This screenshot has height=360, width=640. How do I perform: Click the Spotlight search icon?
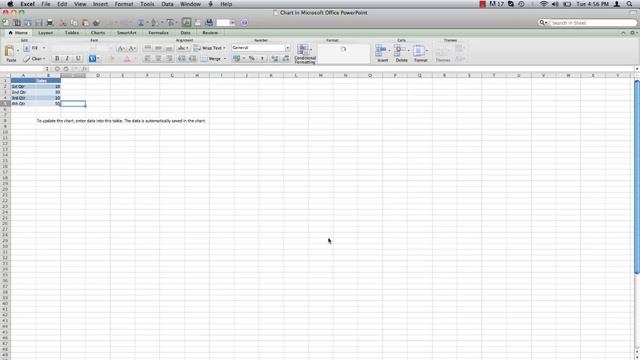click(629, 4)
